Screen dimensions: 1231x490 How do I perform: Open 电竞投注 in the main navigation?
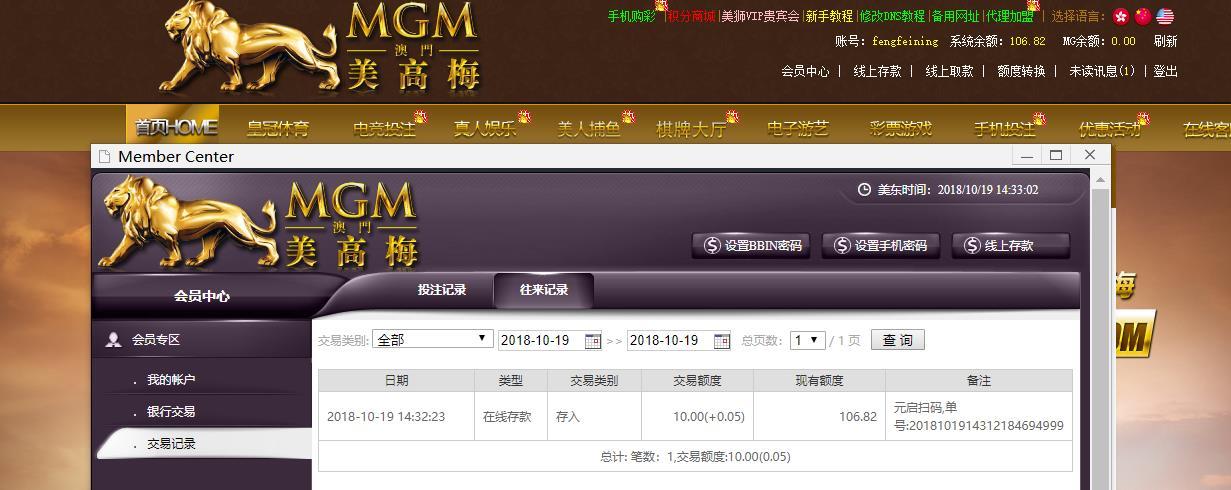pyautogui.click(x=384, y=128)
